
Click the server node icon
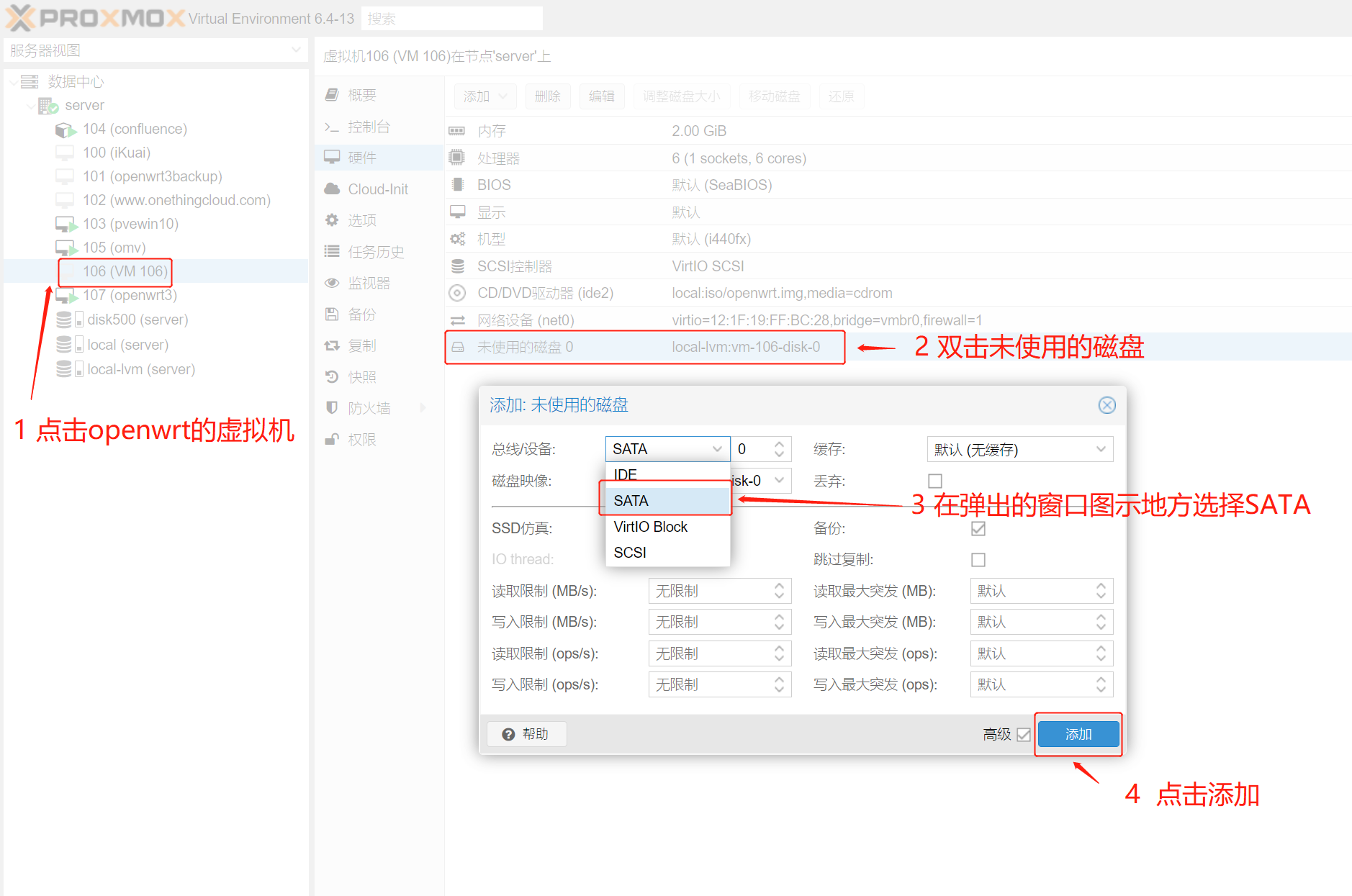(x=48, y=106)
